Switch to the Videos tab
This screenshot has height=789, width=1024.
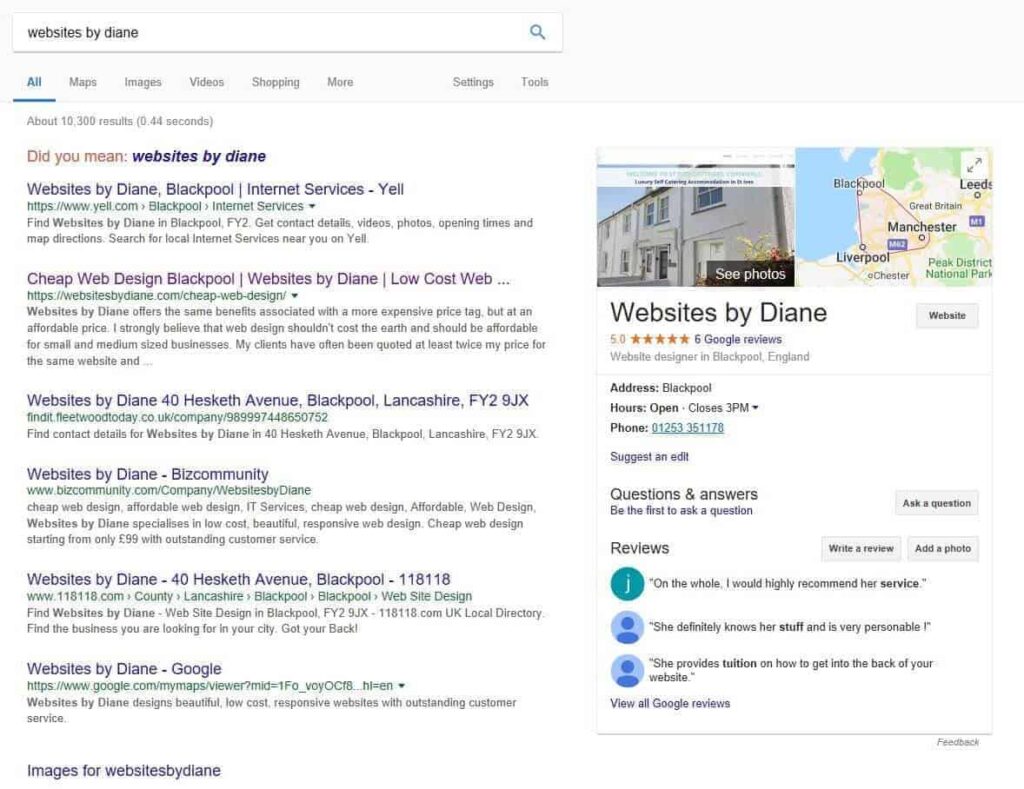[x=206, y=82]
